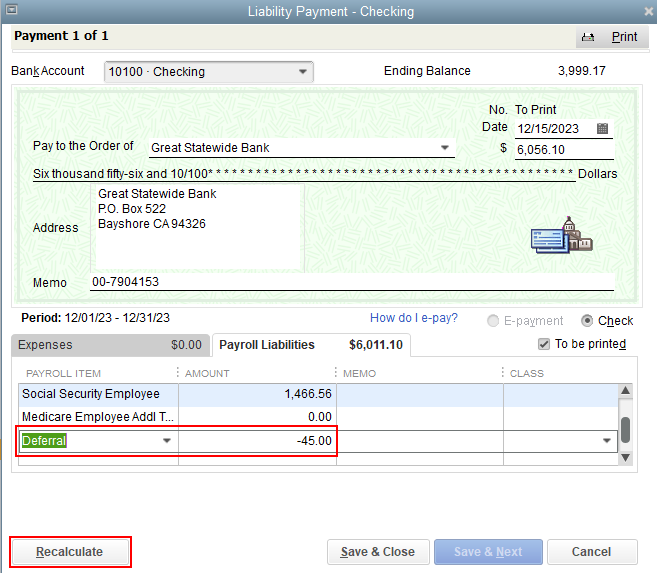The height and width of the screenshot is (573, 657).
Task: Click the Recalculate button
Action: pos(70,552)
